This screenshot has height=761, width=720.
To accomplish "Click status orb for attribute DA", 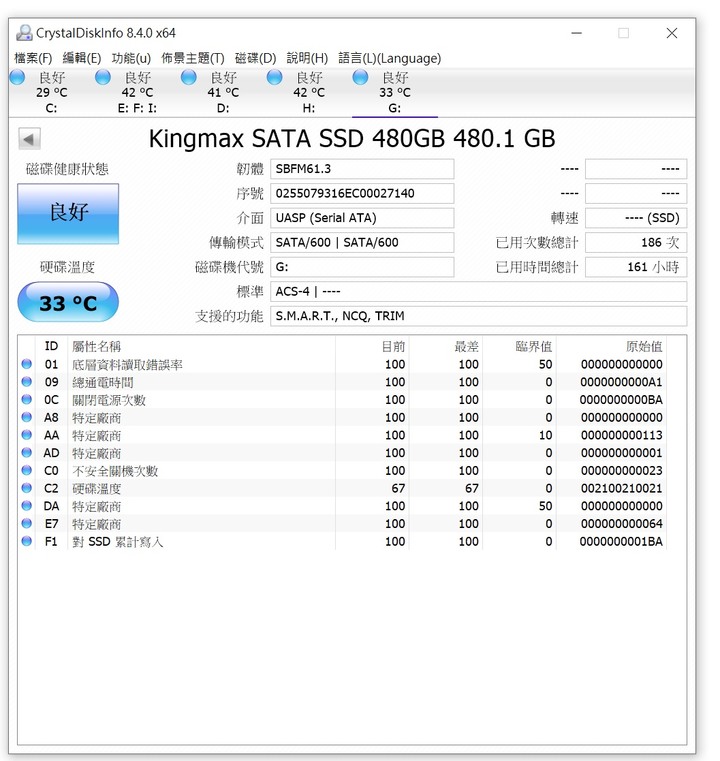I will [27, 506].
